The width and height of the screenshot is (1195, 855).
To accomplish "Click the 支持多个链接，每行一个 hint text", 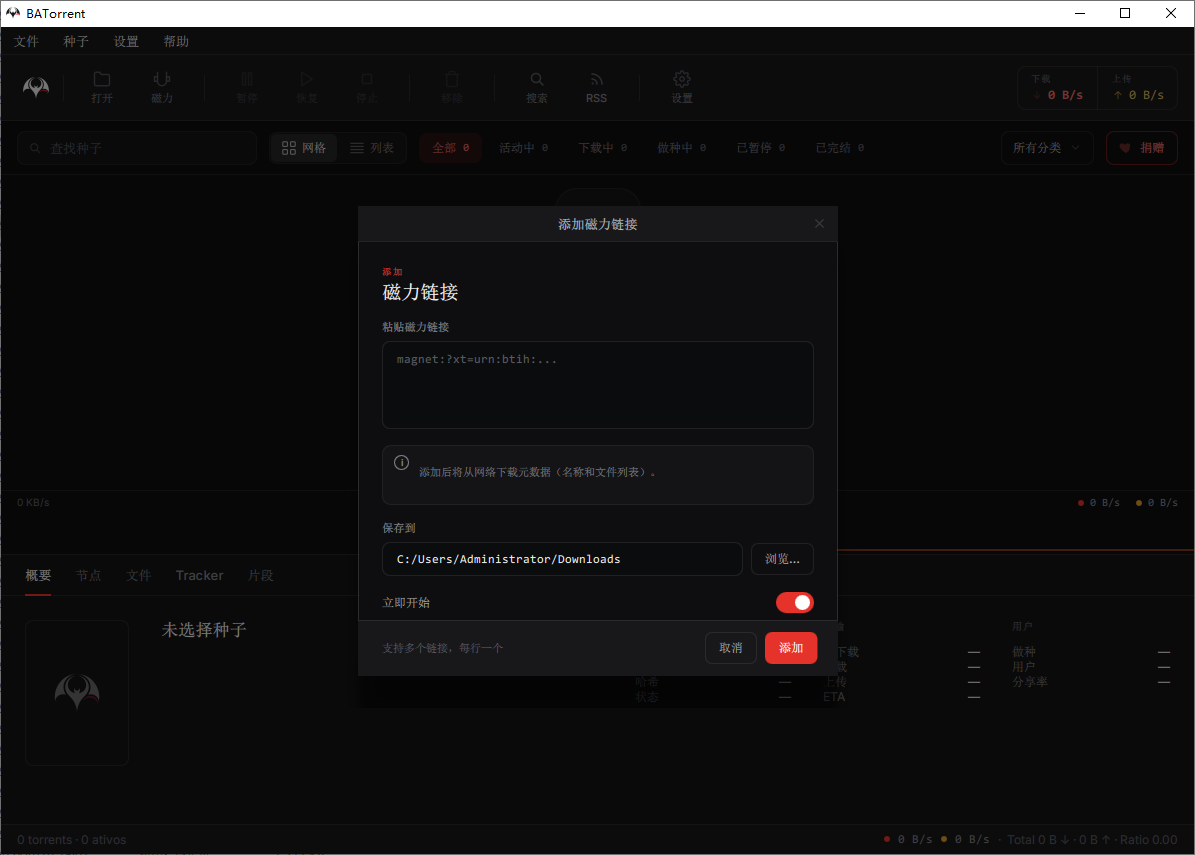I will coord(443,648).
